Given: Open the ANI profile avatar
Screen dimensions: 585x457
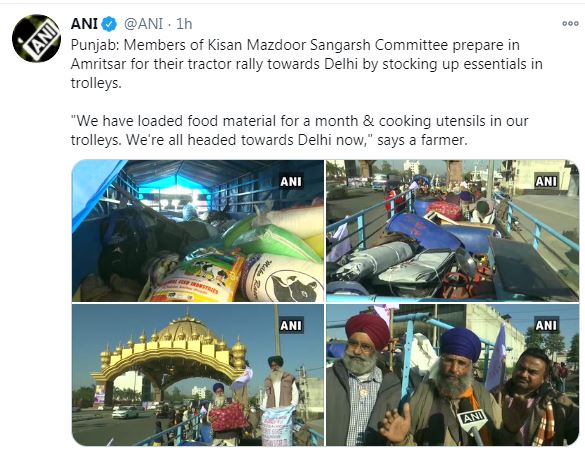Looking at the screenshot, I should click(x=36, y=38).
